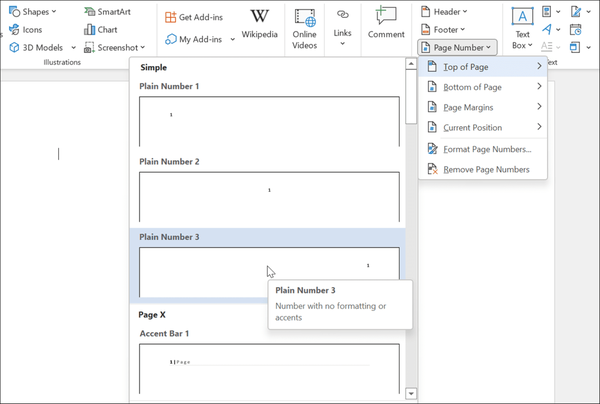Choose the Plain Number 3 preview
The height and width of the screenshot is (404, 600).
tap(269, 272)
